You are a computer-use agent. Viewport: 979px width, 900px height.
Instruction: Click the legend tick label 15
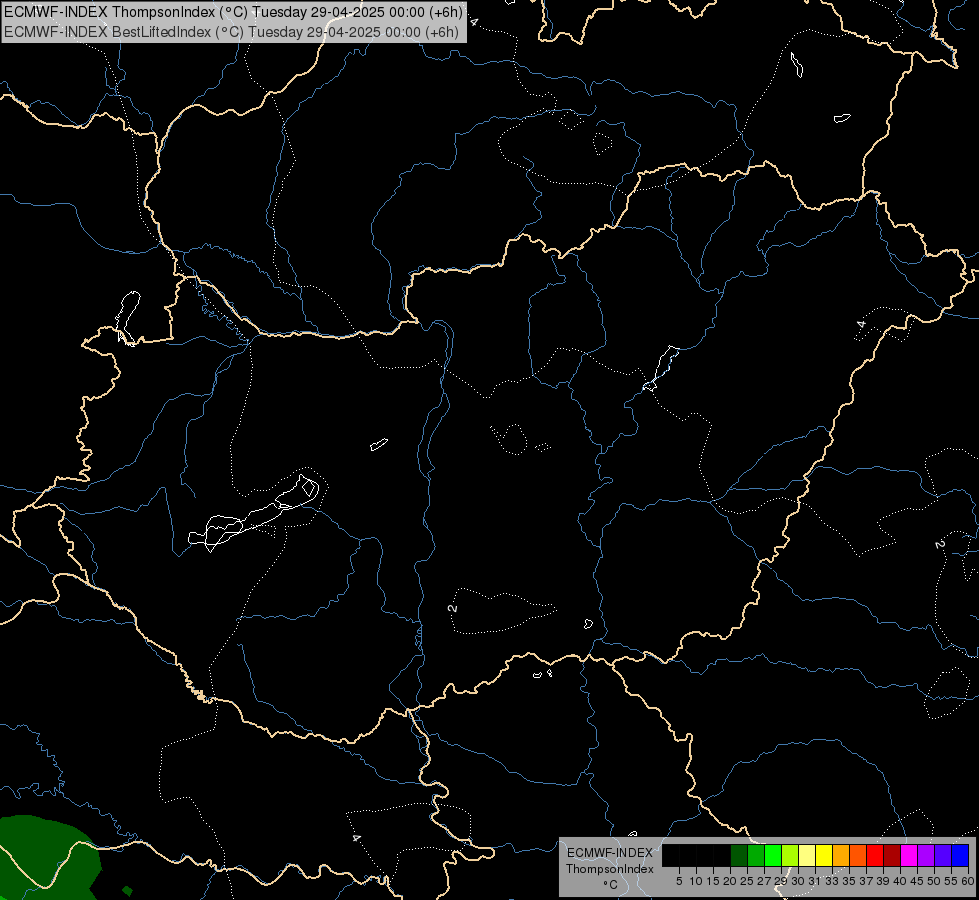pyautogui.click(x=714, y=881)
